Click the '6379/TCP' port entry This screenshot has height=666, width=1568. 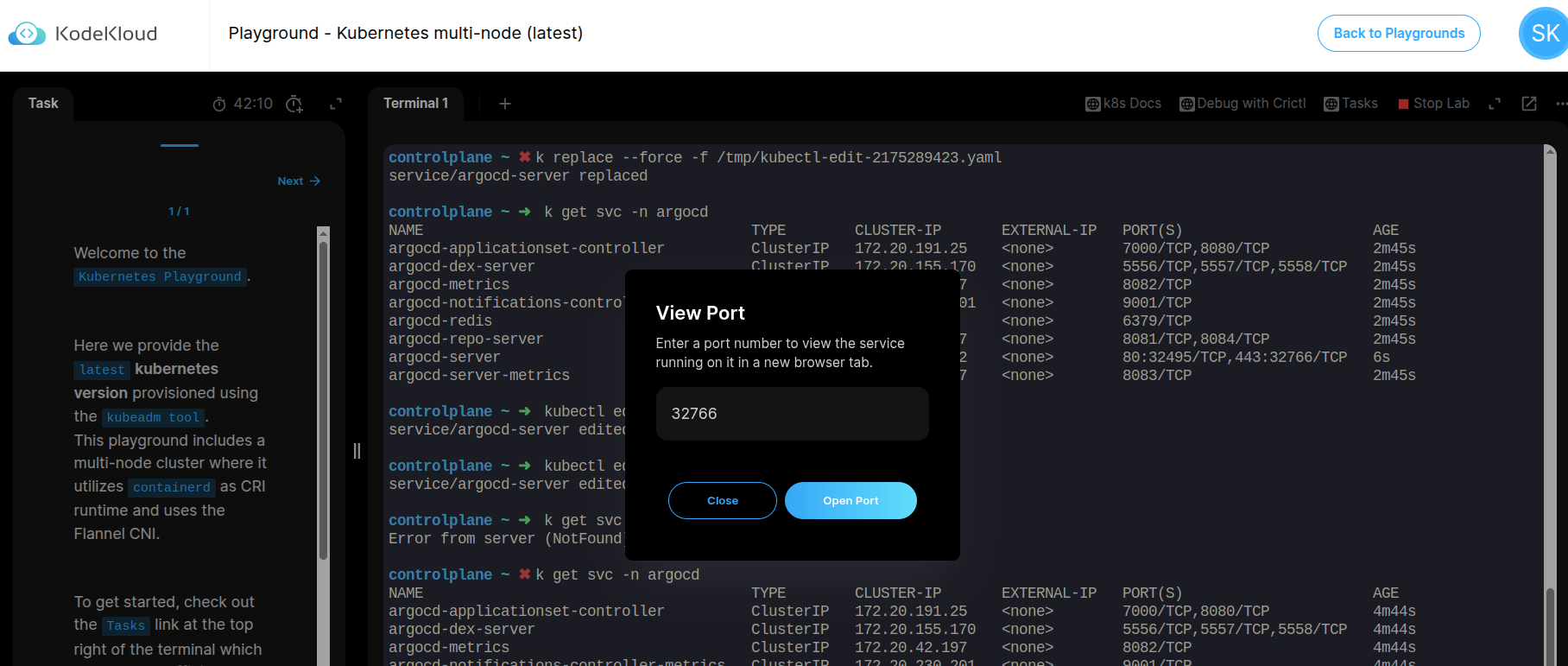1157,321
